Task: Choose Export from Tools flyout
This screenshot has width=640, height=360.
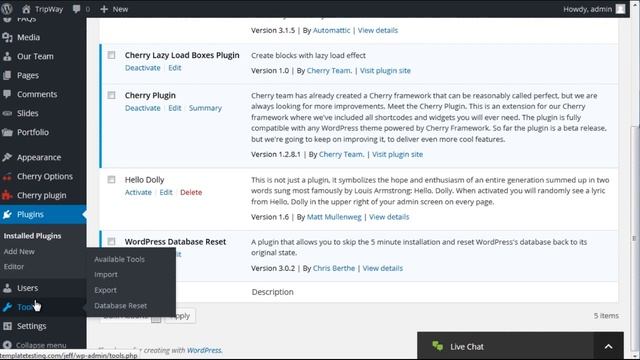Action: tap(105, 290)
